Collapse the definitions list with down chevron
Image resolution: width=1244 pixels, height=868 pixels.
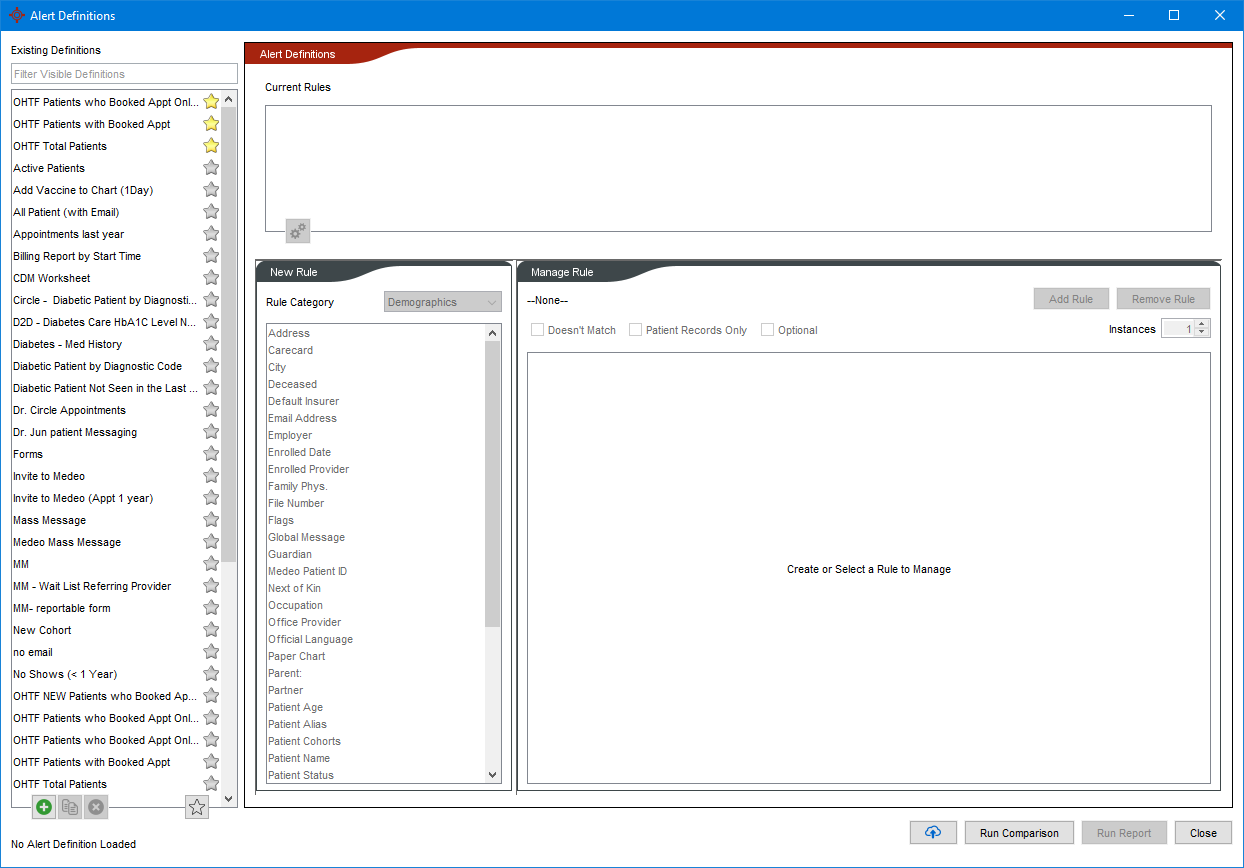click(x=228, y=798)
